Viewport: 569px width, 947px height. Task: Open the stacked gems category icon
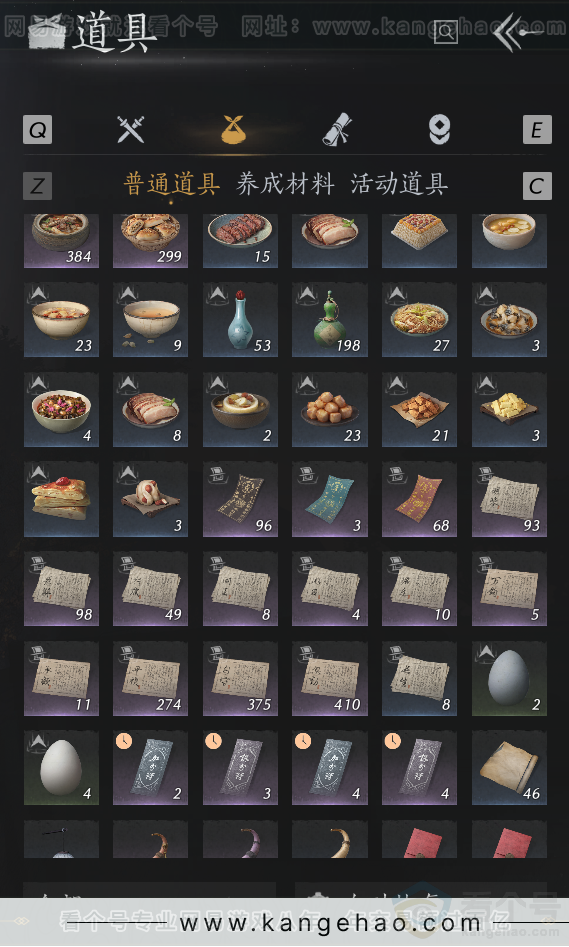(439, 130)
